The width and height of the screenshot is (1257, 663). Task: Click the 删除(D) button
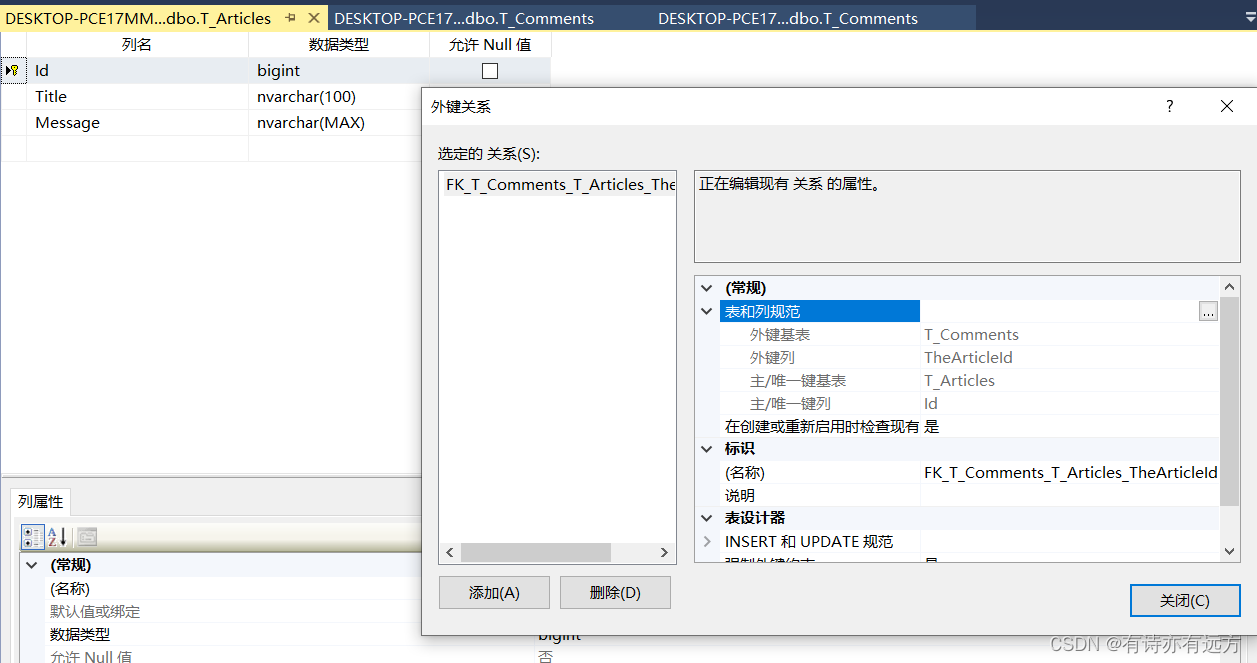(x=615, y=592)
